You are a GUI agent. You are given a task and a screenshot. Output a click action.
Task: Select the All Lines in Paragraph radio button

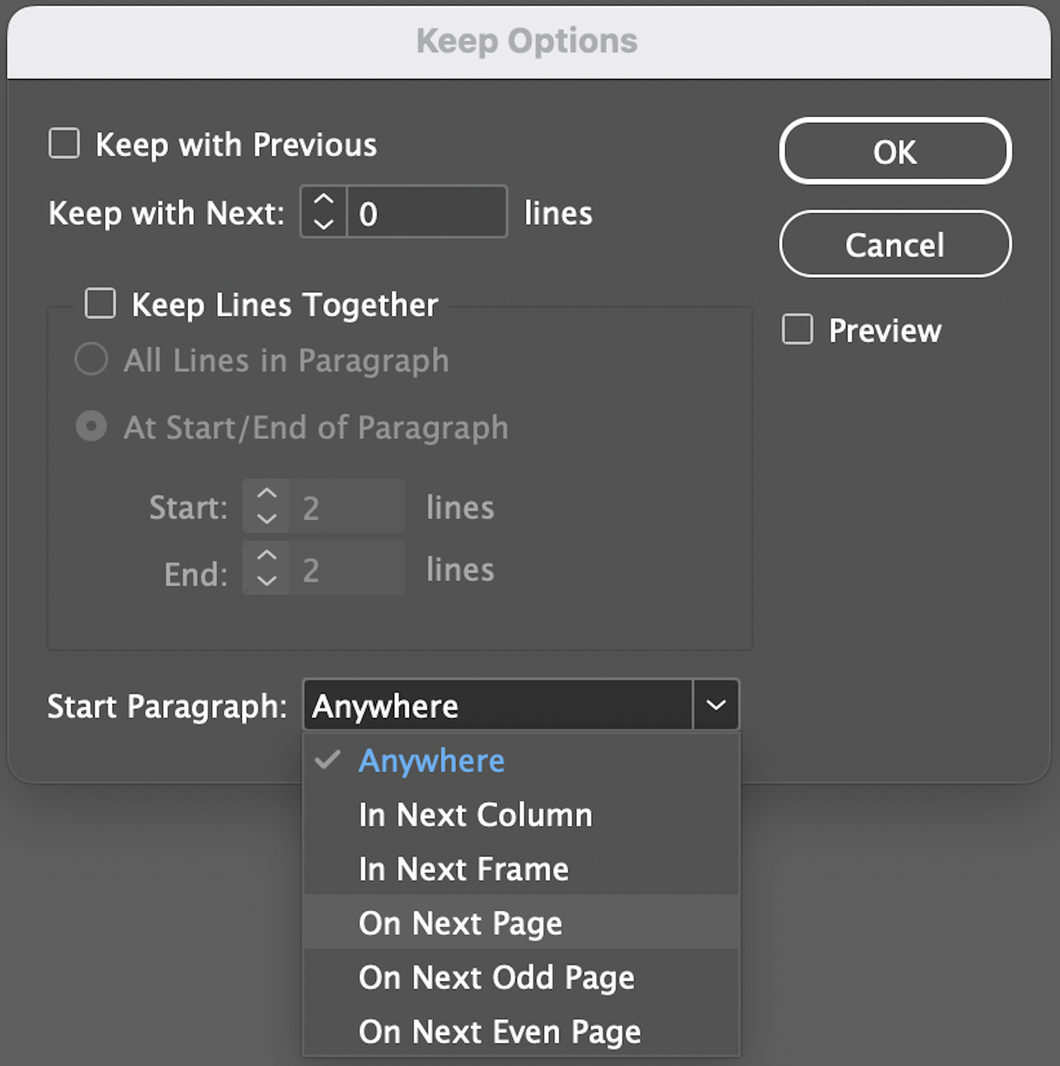tap(91, 359)
